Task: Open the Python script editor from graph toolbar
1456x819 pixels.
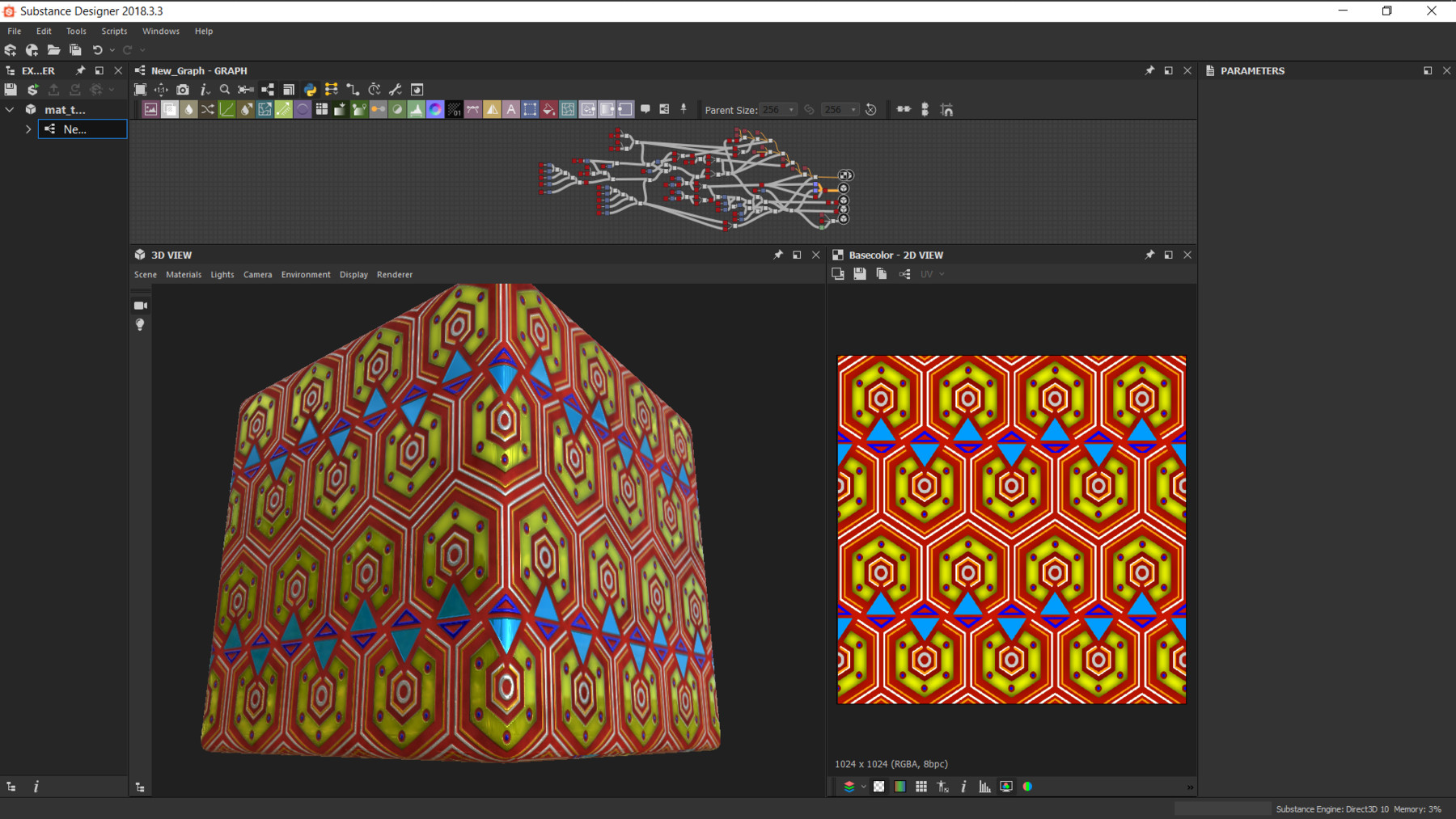Action: (x=309, y=89)
